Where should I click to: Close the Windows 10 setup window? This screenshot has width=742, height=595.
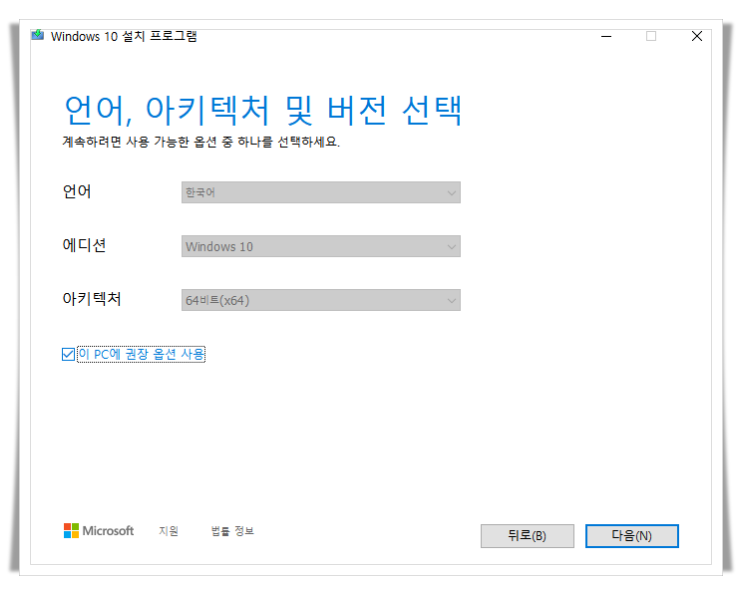(x=697, y=36)
